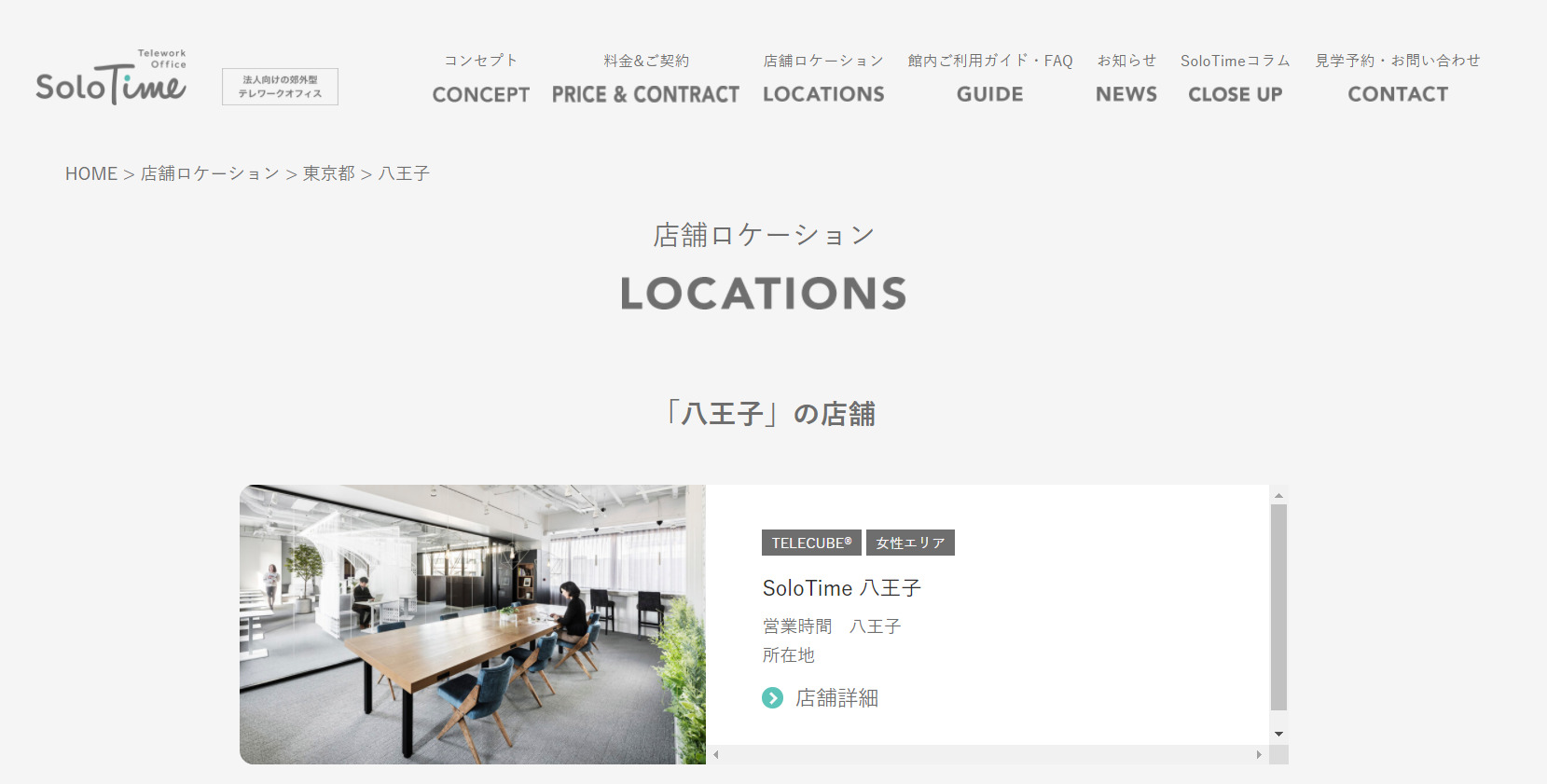
Task: Click the horizontal scrollbar left arrow
Action: click(x=715, y=755)
